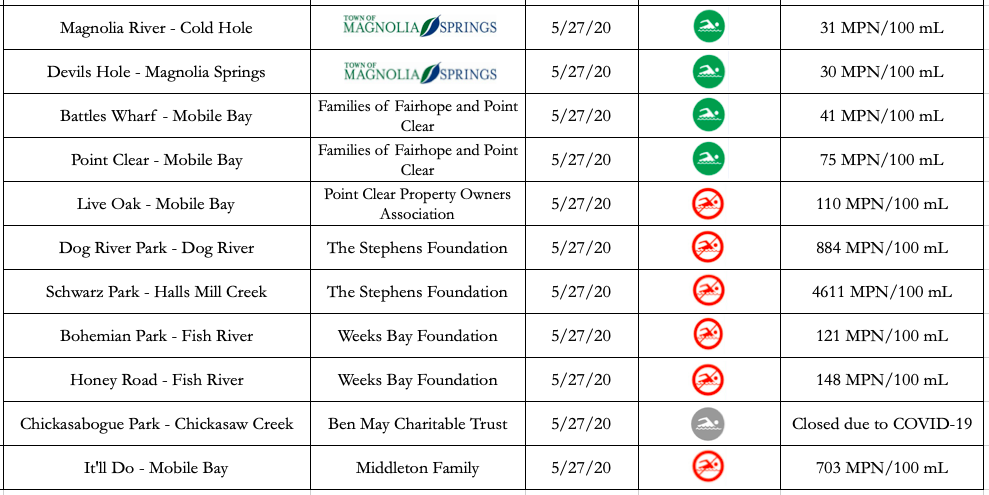Click red no-swim icon for Live Oak row
The image size is (989, 495).
pyautogui.click(x=708, y=204)
